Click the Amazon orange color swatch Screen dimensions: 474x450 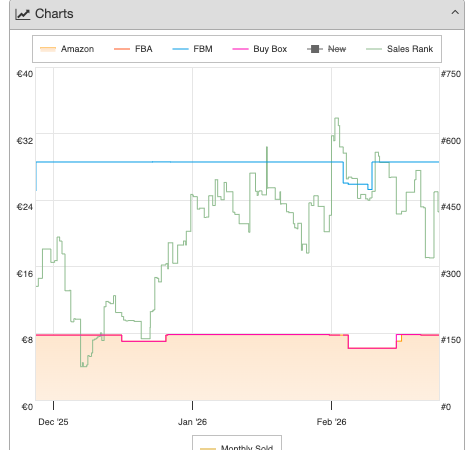tap(48, 49)
